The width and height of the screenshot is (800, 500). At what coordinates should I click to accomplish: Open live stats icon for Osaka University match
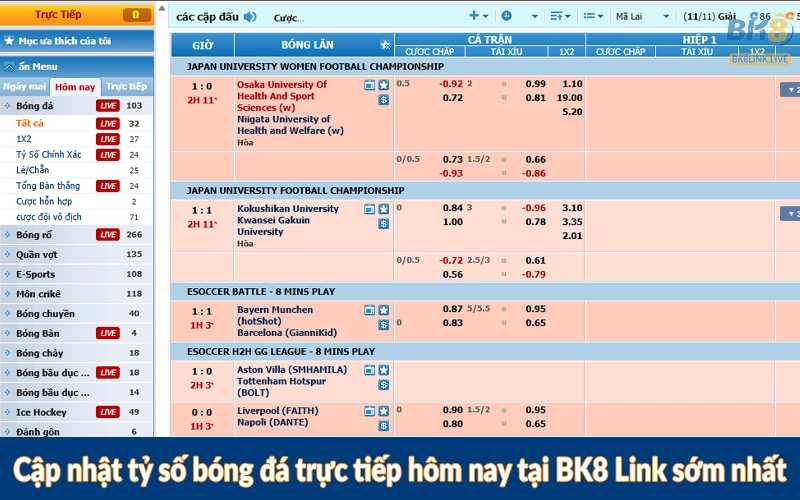click(369, 85)
